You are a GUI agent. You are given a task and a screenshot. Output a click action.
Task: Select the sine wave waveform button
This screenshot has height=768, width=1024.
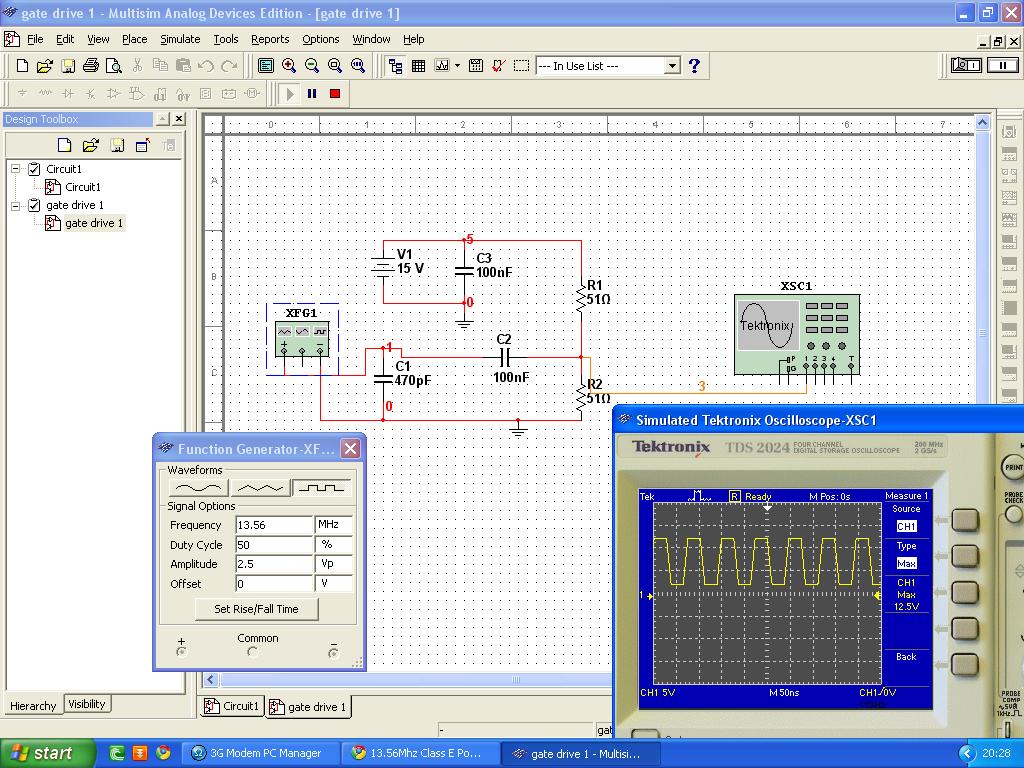(x=197, y=488)
